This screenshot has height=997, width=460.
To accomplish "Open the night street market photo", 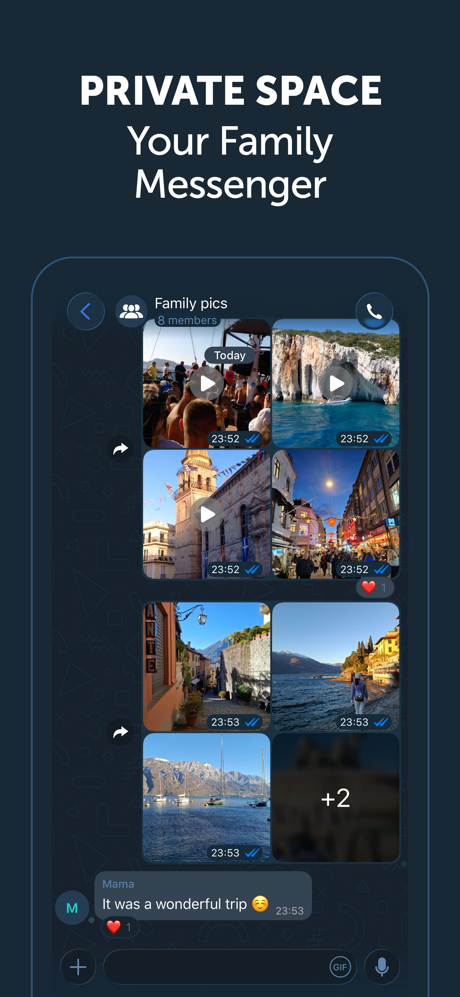I will pos(336,514).
